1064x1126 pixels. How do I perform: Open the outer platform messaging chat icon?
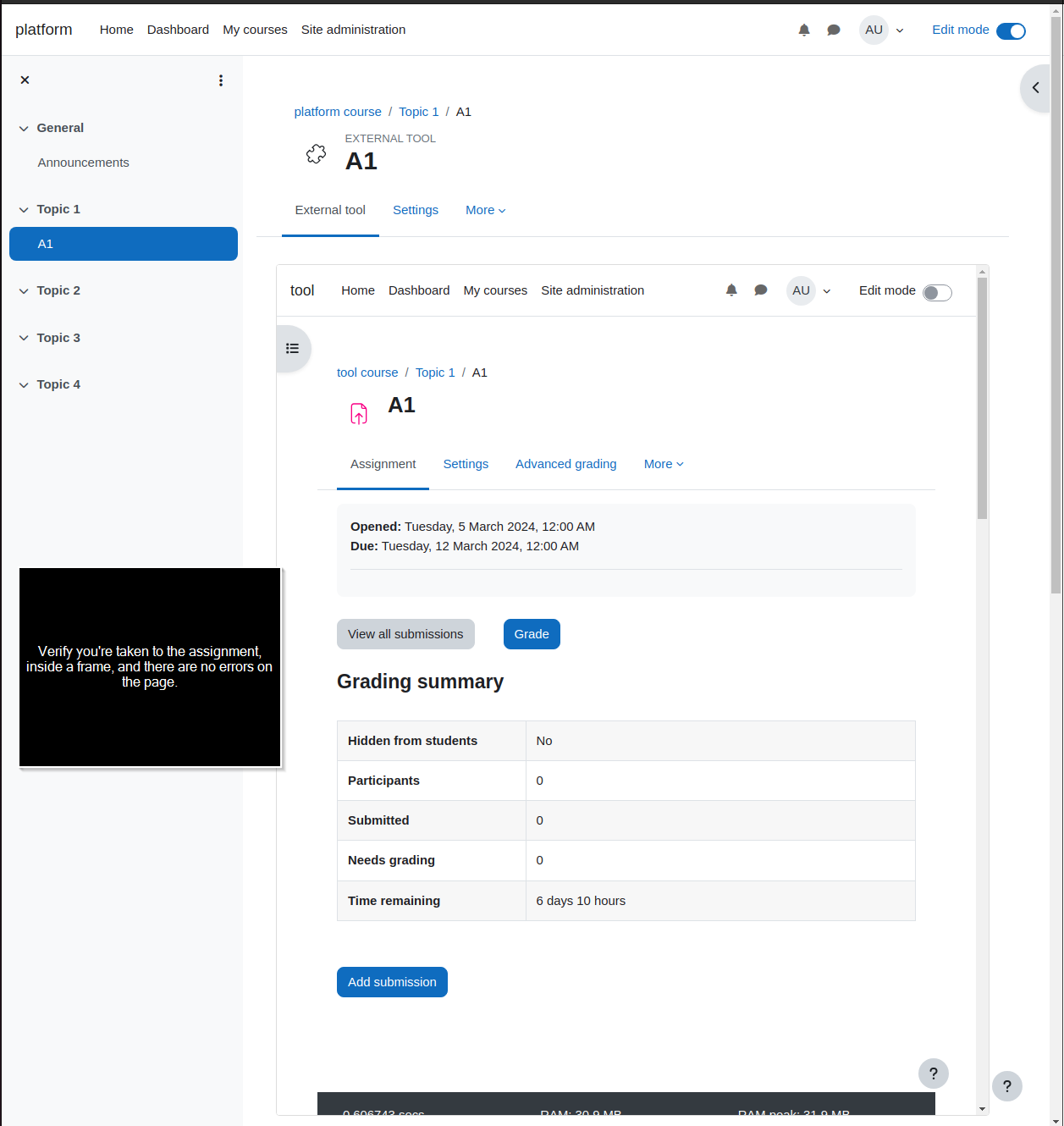834,30
